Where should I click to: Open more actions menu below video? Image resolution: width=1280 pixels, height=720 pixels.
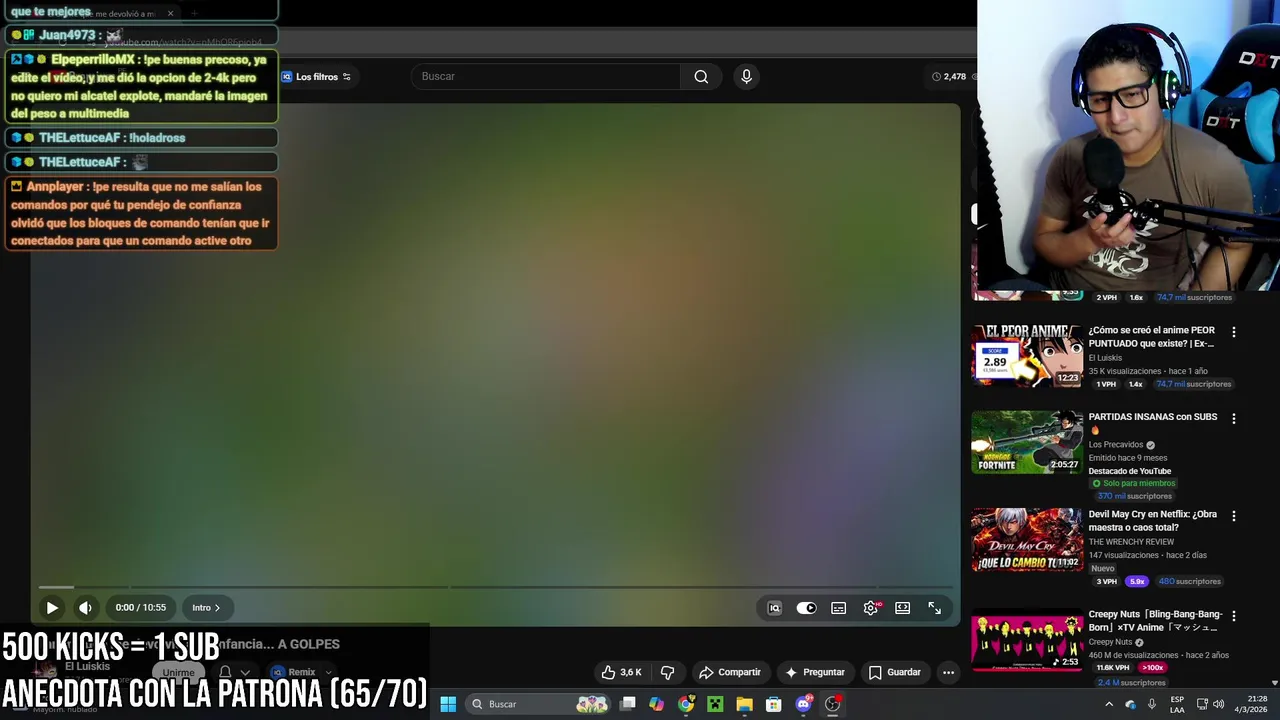(x=948, y=672)
